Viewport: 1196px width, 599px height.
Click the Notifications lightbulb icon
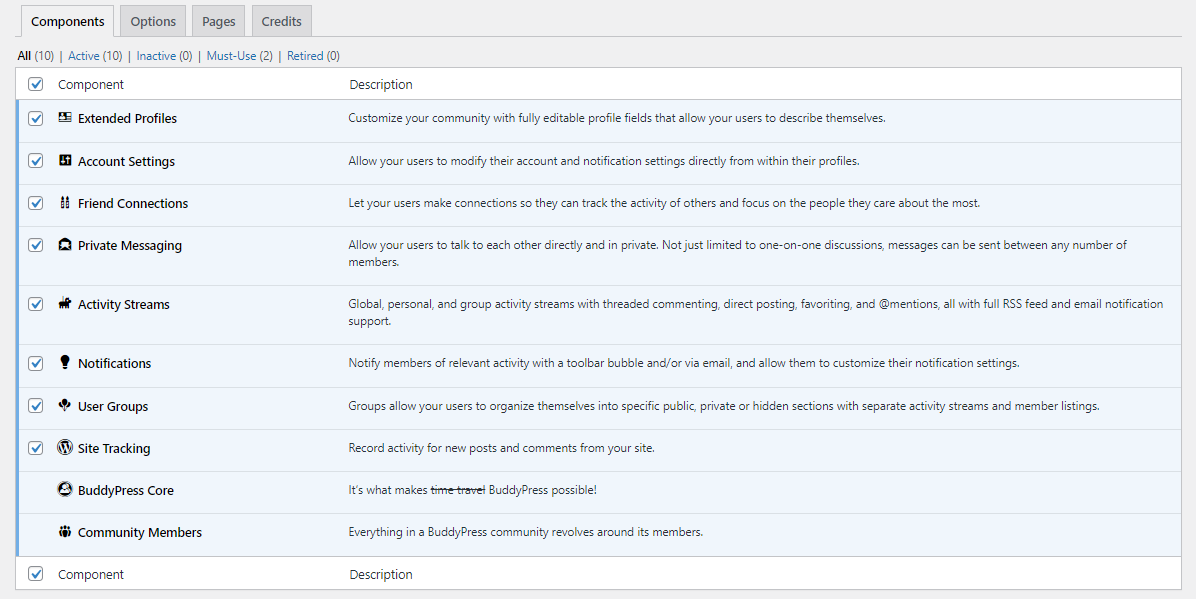tap(65, 362)
